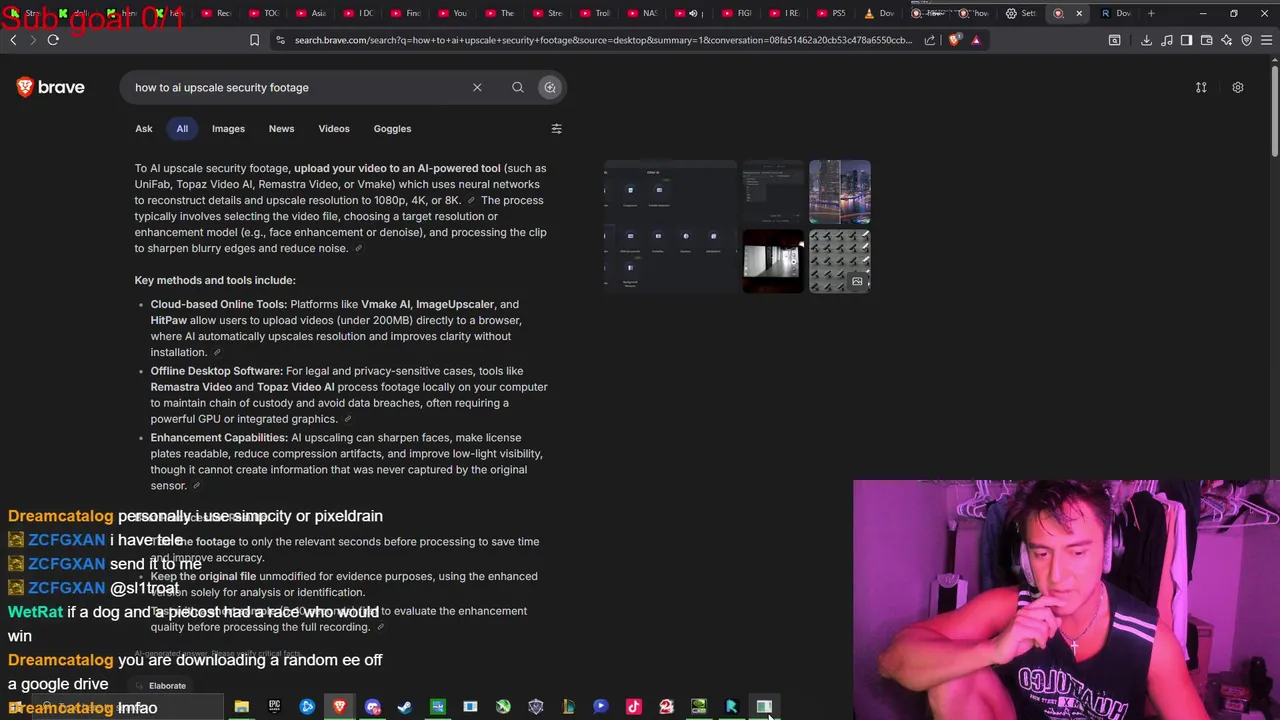Viewport: 1280px width, 720px height.
Task: Open the media playlist music note icon
Action: click(1167, 40)
